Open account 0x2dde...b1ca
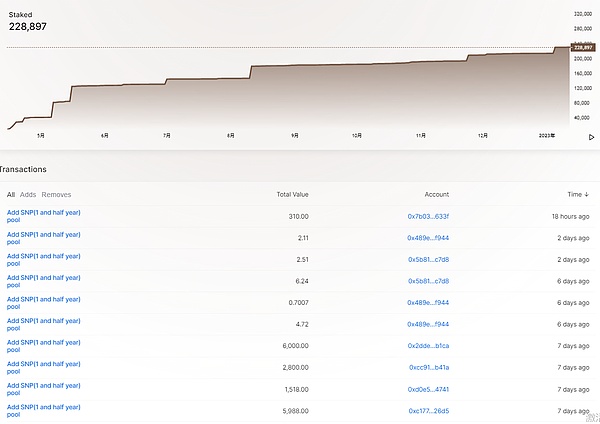Viewport: 600px width, 424px height. (x=428, y=345)
